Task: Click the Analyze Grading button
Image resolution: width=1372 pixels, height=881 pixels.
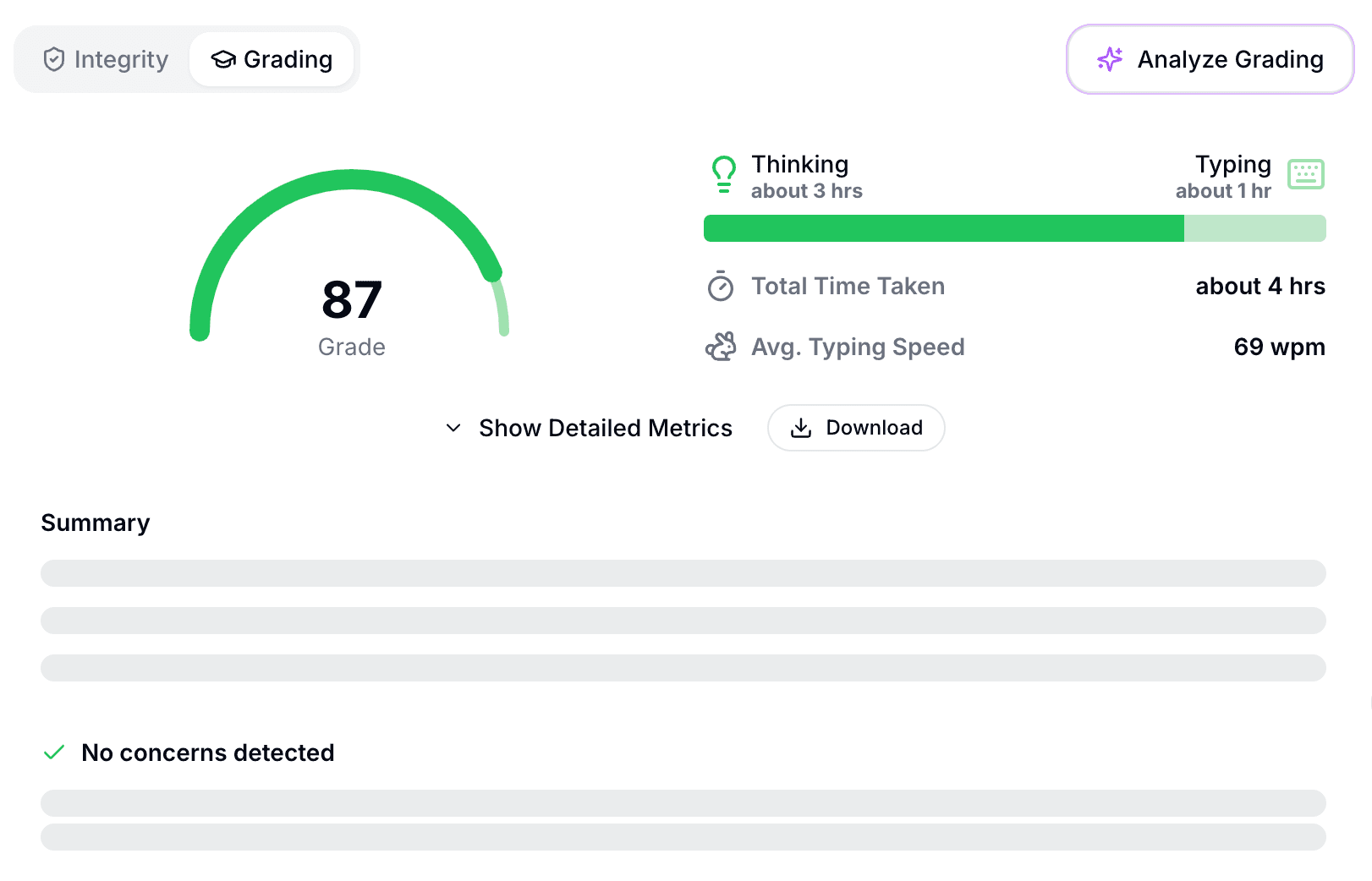Action: 1210,59
